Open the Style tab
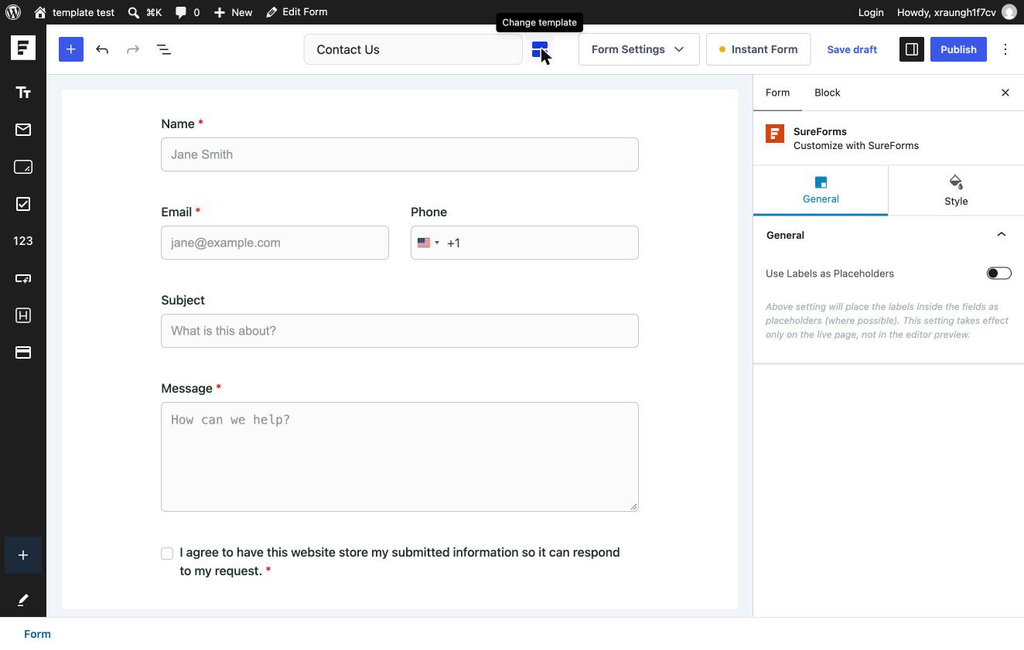1024x650 pixels. click(955, 191)
